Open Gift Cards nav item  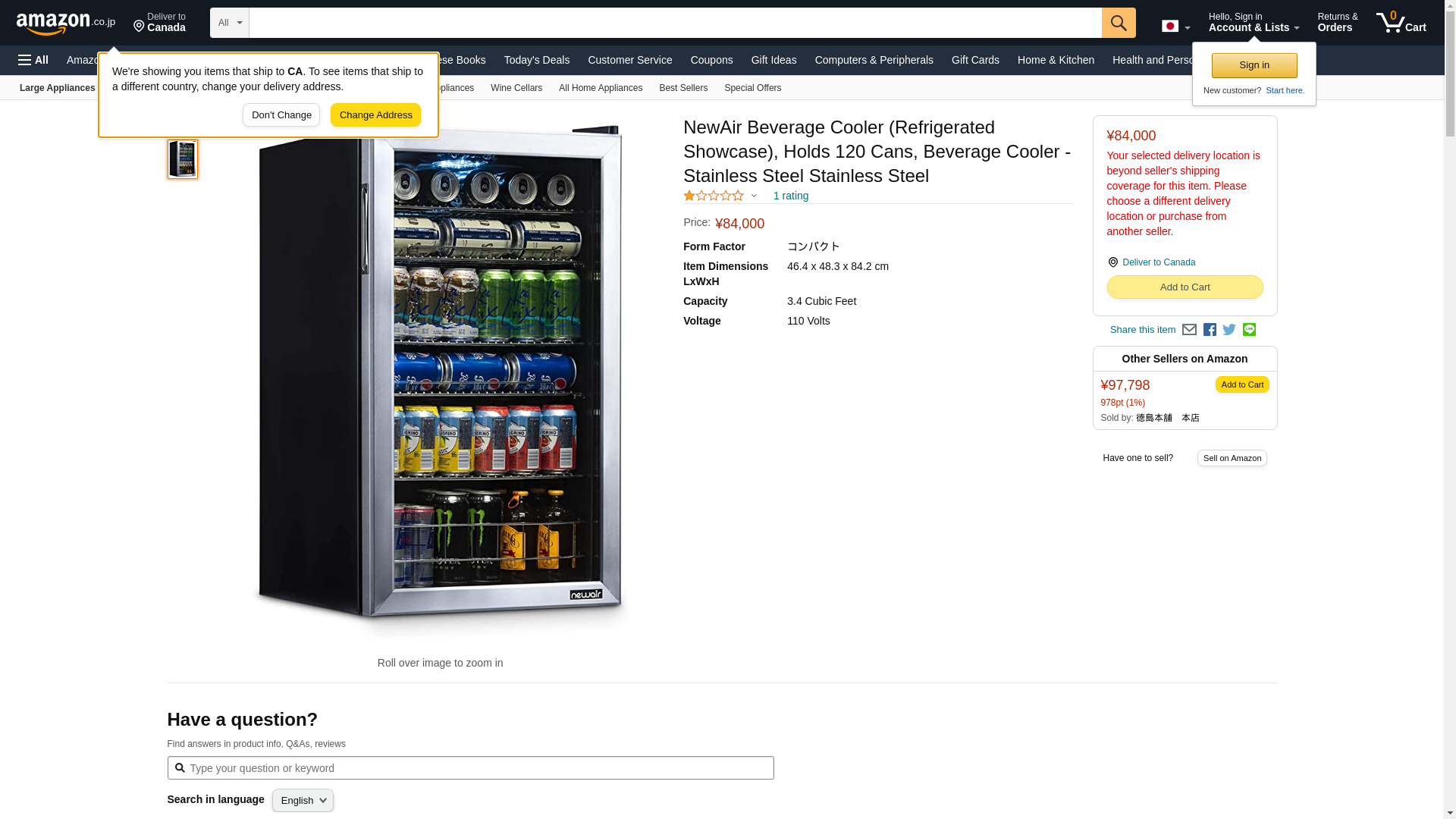click(x=975, y=60)
